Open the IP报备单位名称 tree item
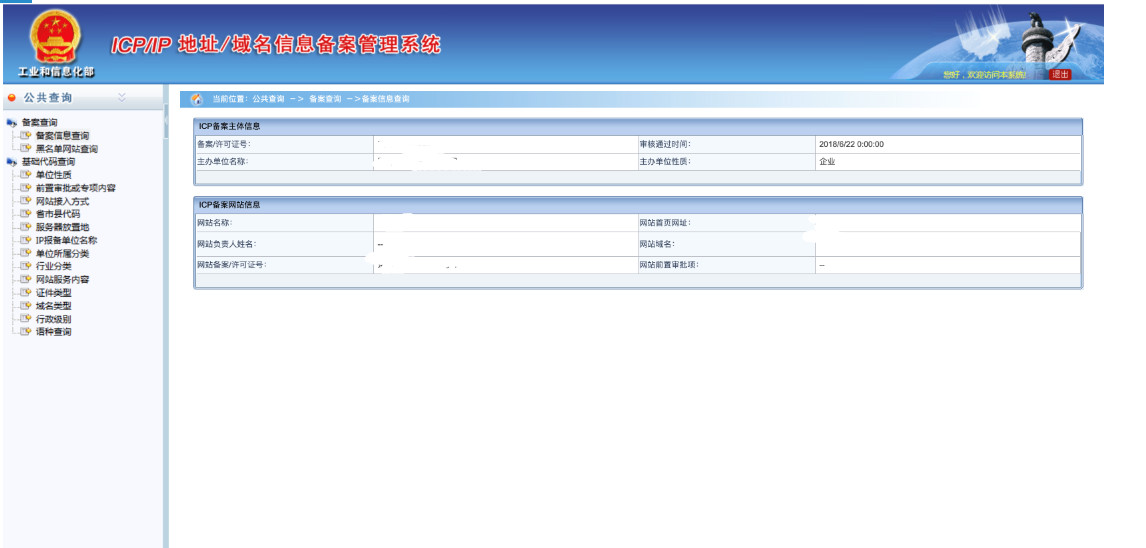Viewport: 1146px width, 548px height. click(x=67, y=240)
